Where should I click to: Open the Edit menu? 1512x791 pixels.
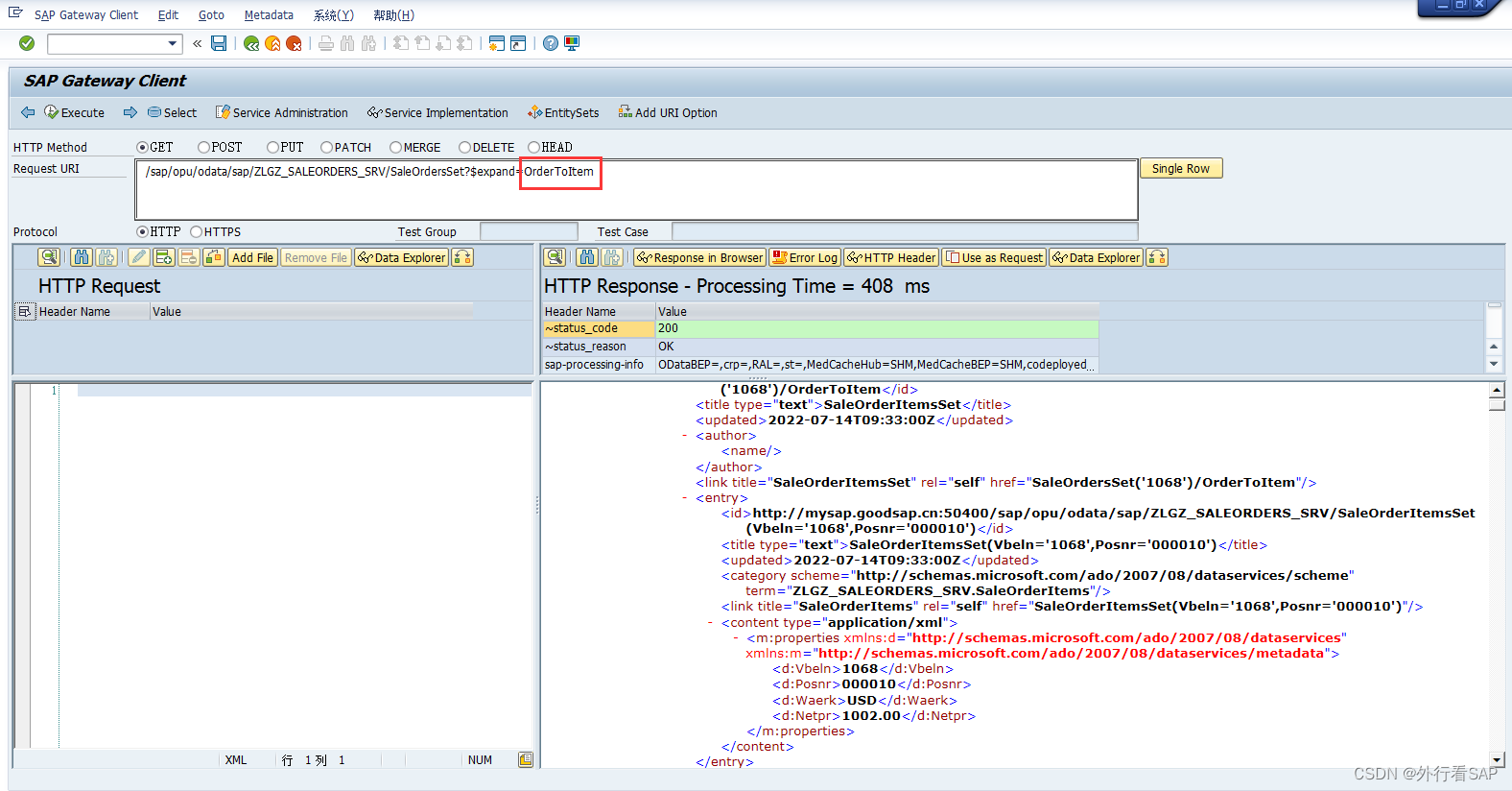coord(168,15)
